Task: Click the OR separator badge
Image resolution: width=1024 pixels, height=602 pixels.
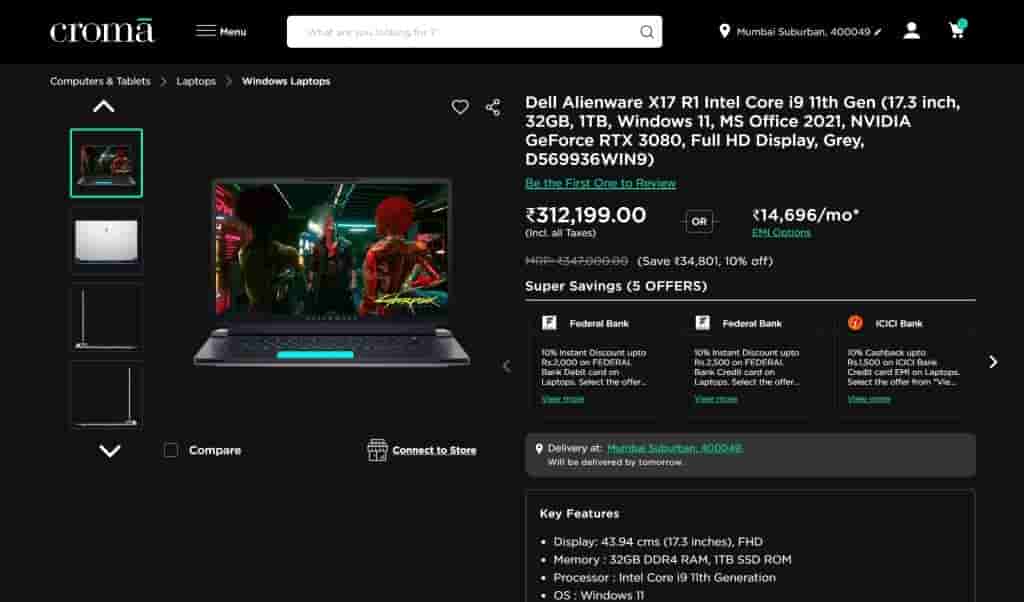Action: click(699, 222)
